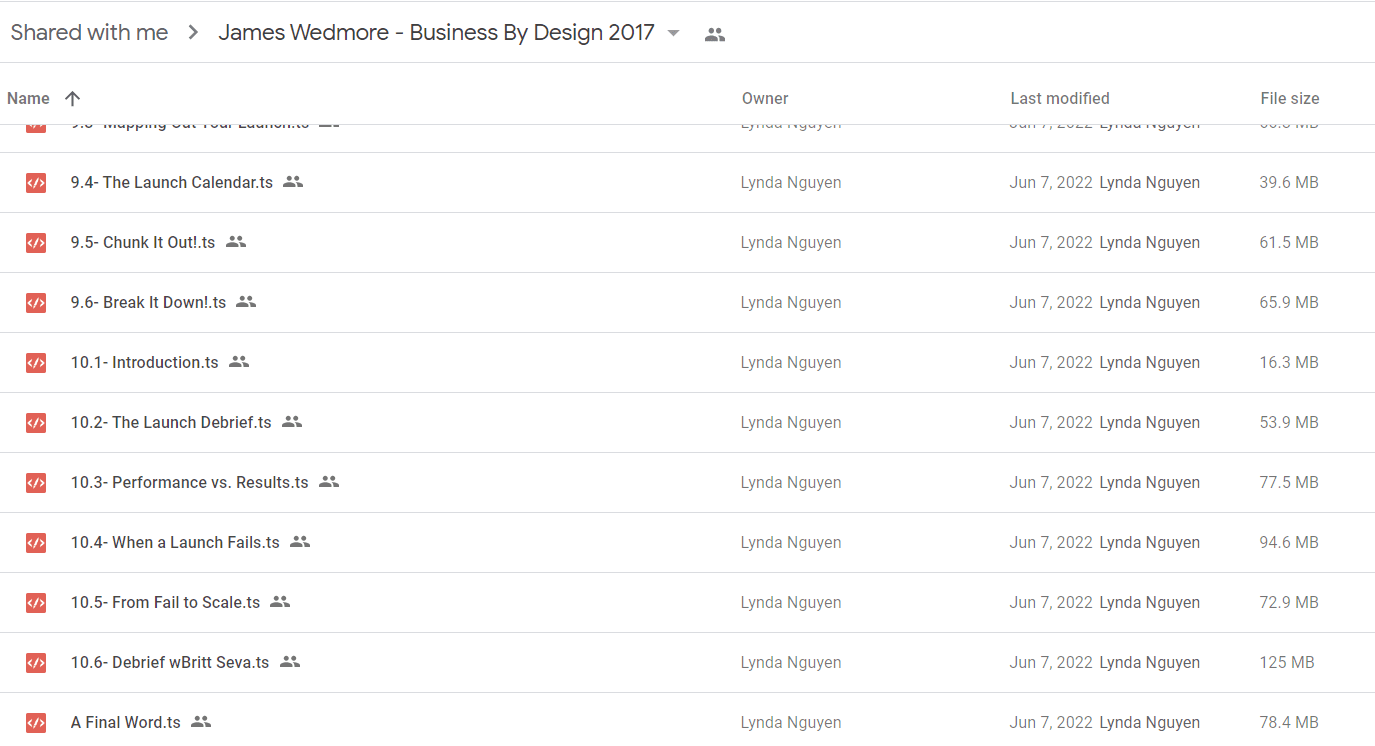
Task: Click 125 MB file size value
Action: point(1287,662)
